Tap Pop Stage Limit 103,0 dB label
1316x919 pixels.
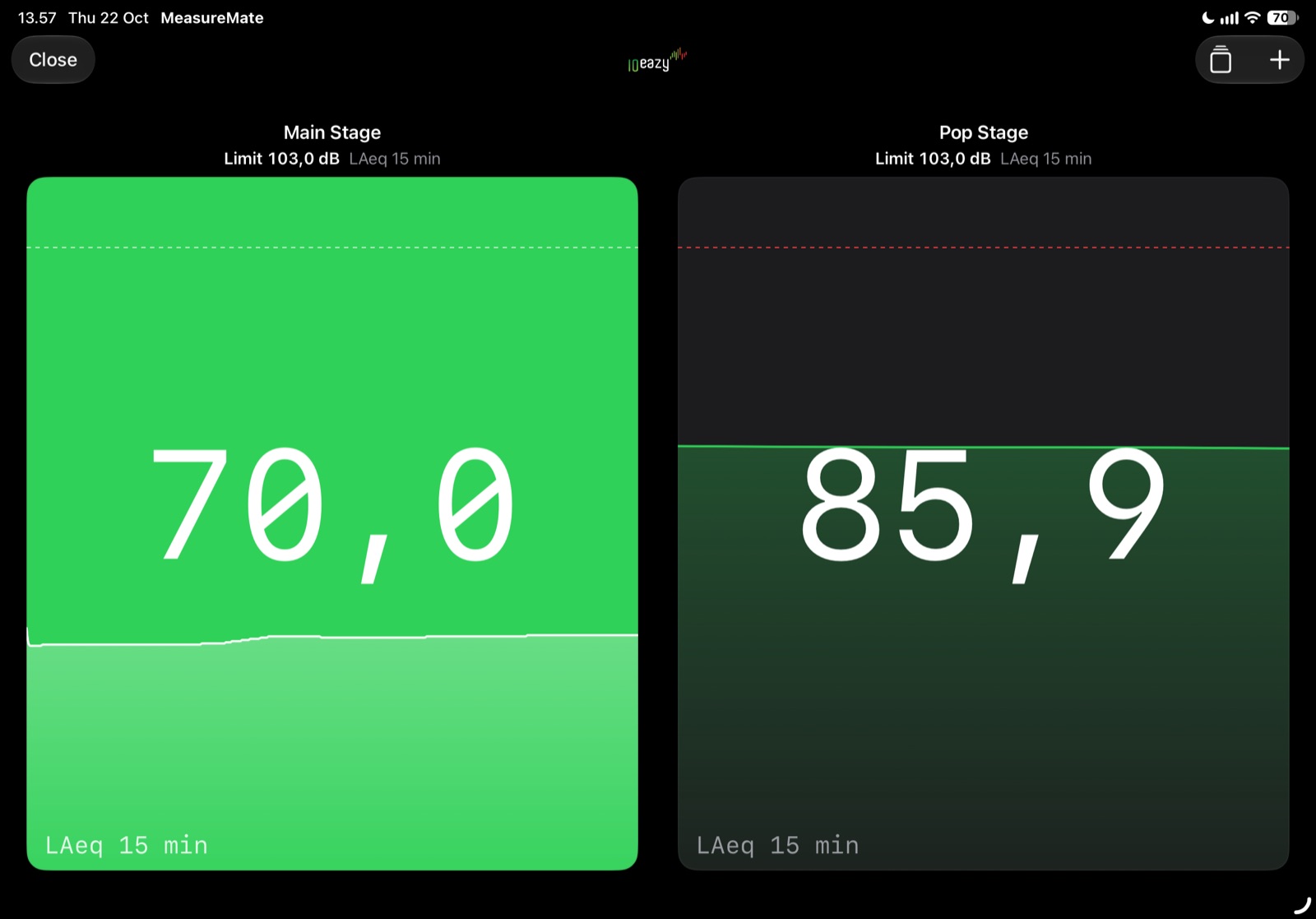pyautogui.click(x=933, y=159)
